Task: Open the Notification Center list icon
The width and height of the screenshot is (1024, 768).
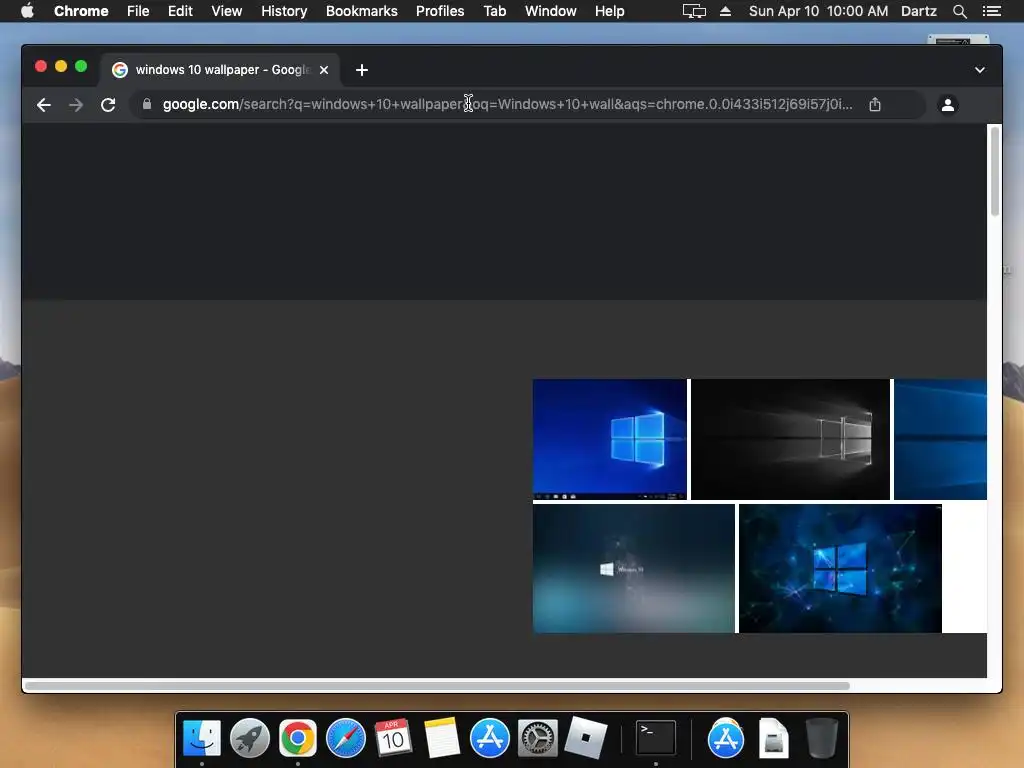Action: tap(991, 11)
